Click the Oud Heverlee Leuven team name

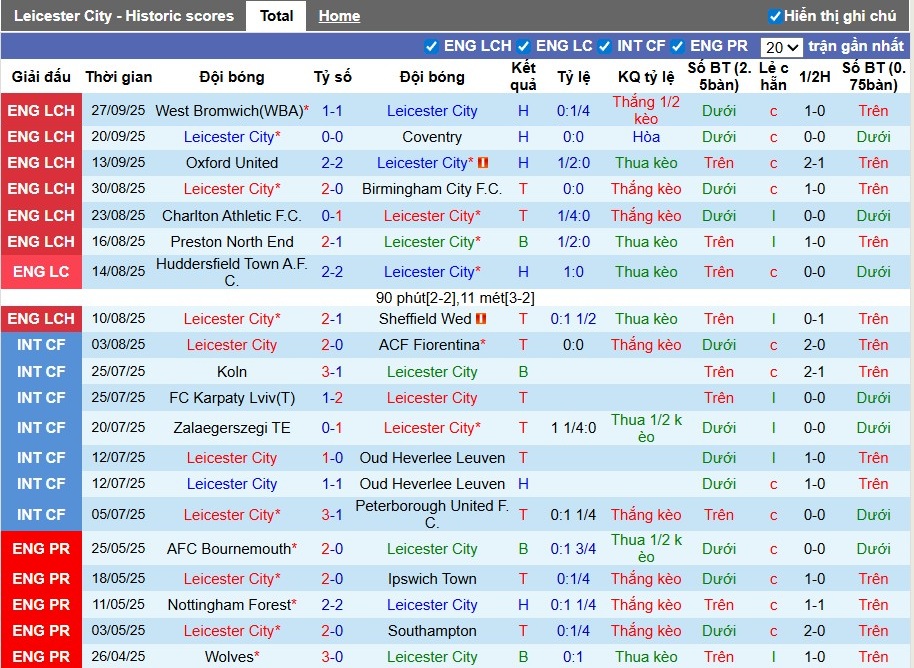click(432, 457)
